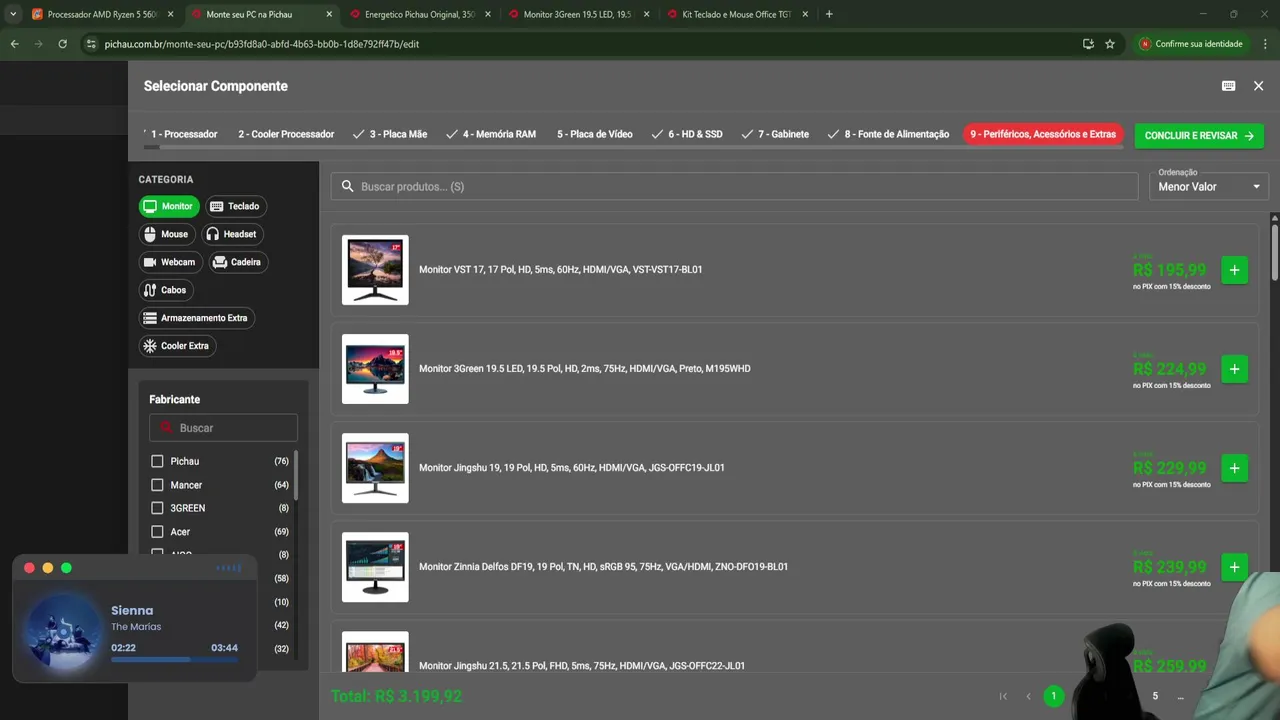Click the Buscar produtos search field
The image size is (1280, 720).
coord(735,187)
